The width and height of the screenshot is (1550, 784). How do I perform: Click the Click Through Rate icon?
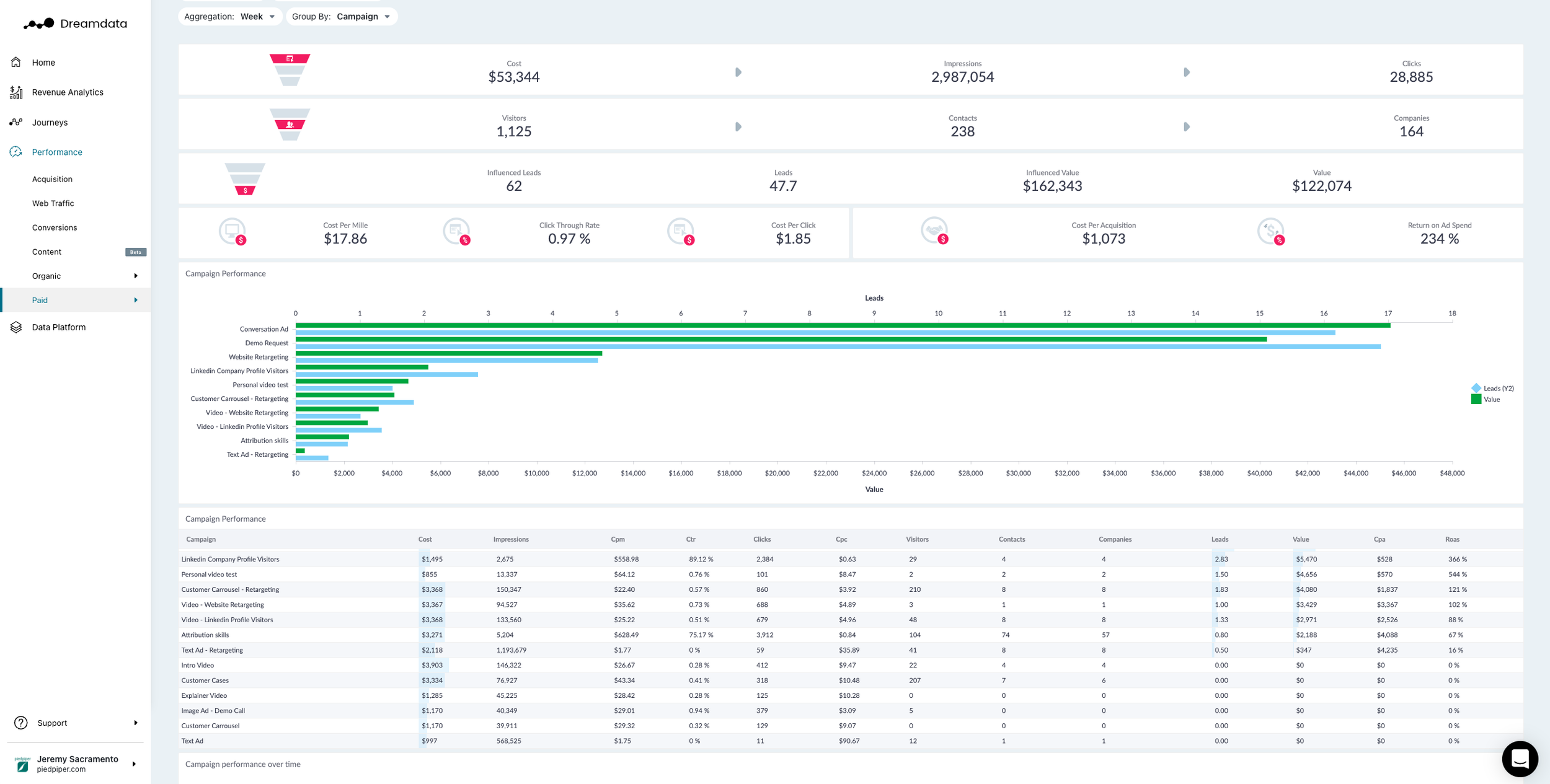click(457, 232)
